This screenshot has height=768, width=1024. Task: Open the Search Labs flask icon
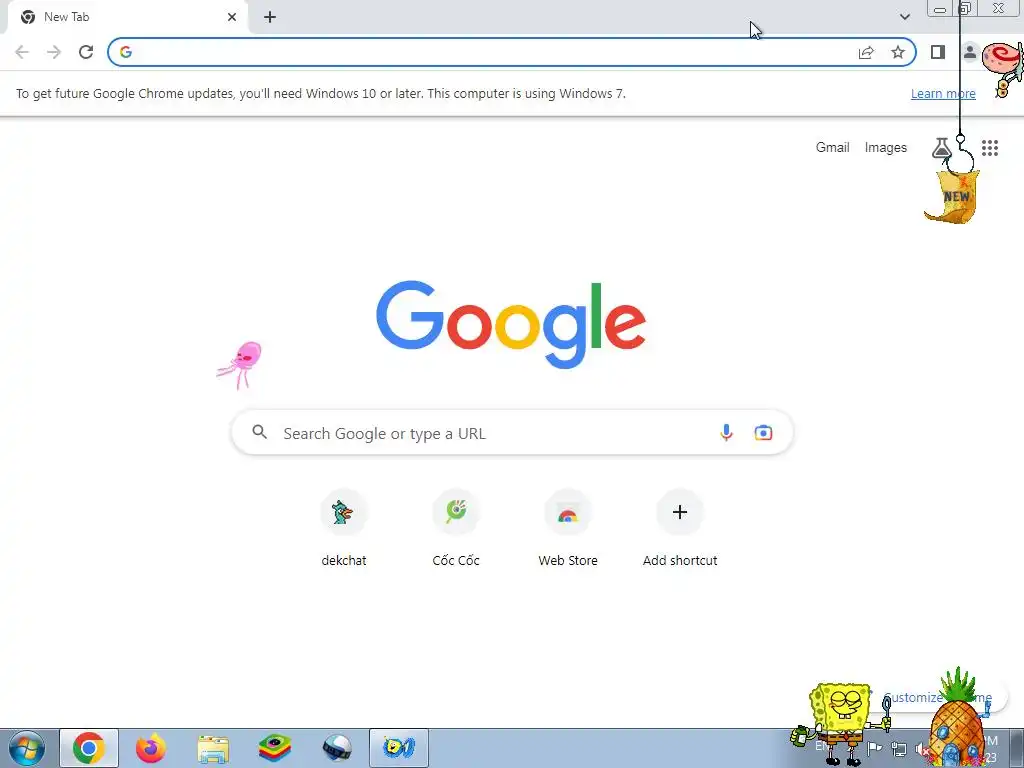[x=941, y=148]
